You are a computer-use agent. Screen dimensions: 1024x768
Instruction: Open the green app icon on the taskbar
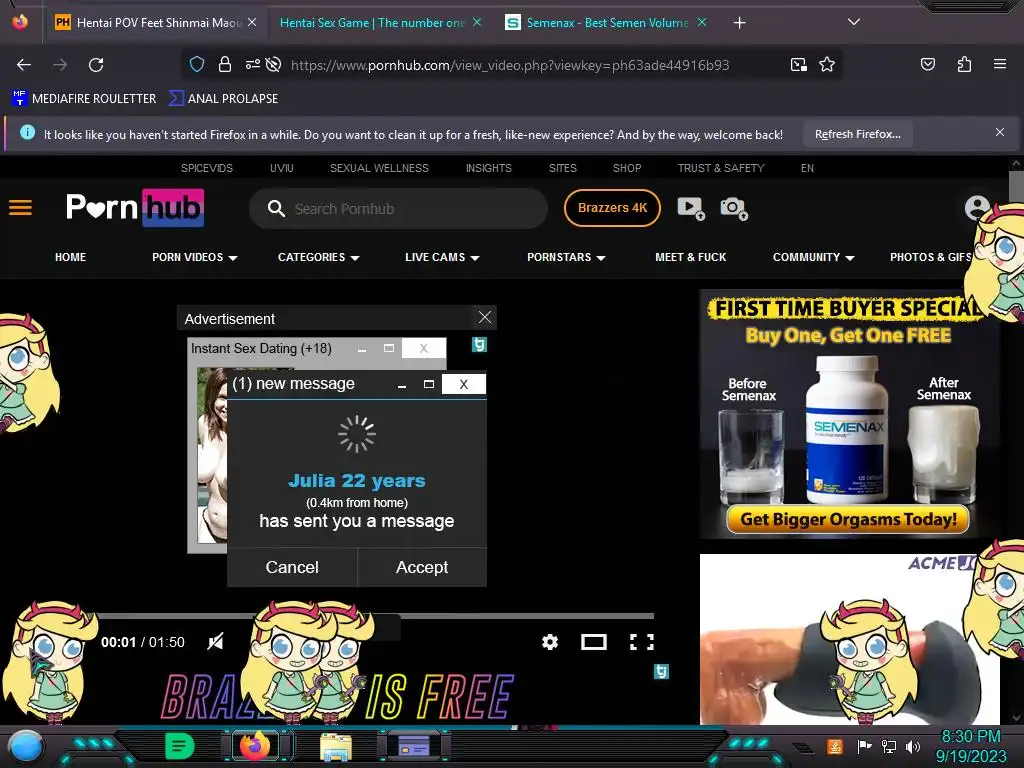179,746
